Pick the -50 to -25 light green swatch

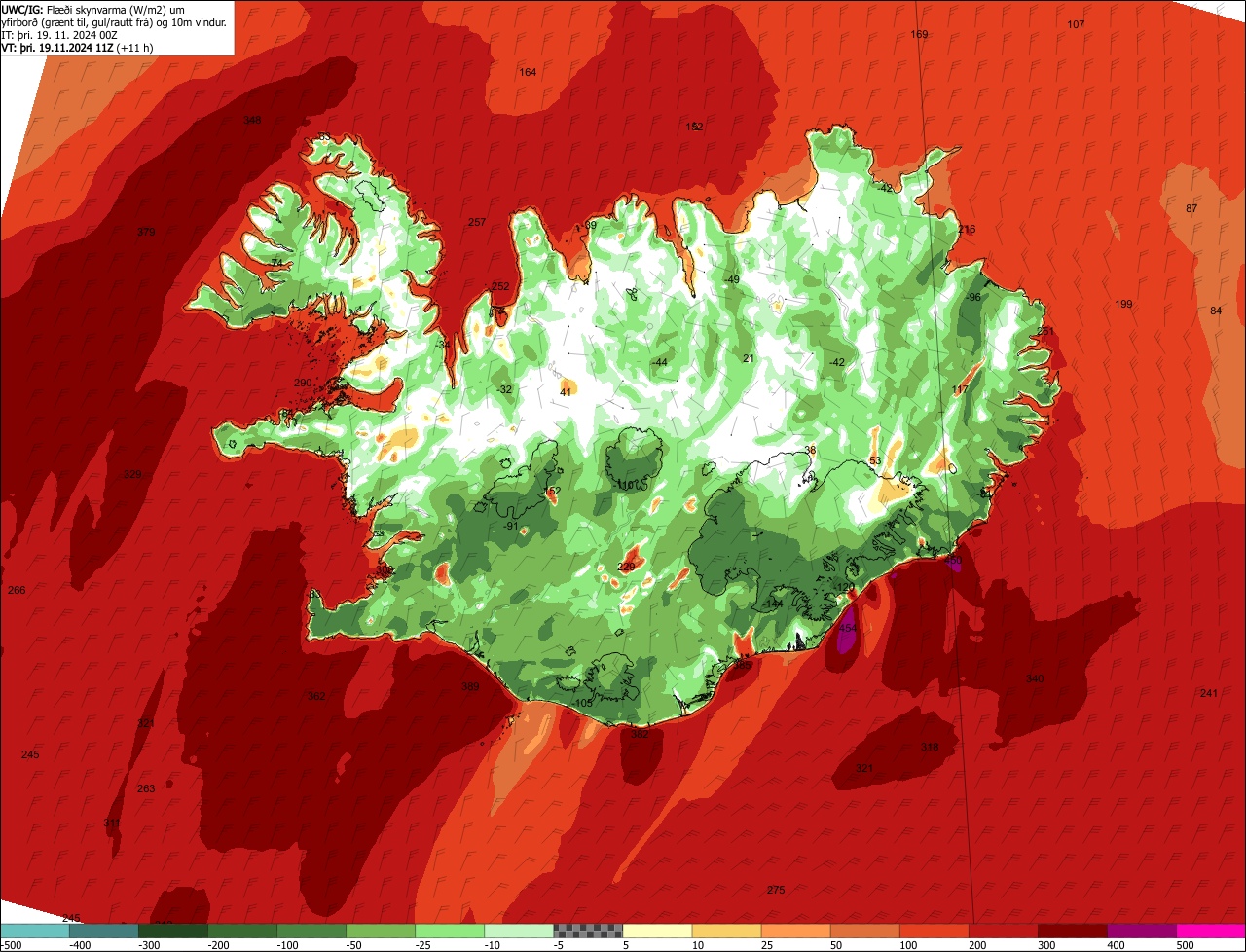pyautogui.click(x=381, y=931)
